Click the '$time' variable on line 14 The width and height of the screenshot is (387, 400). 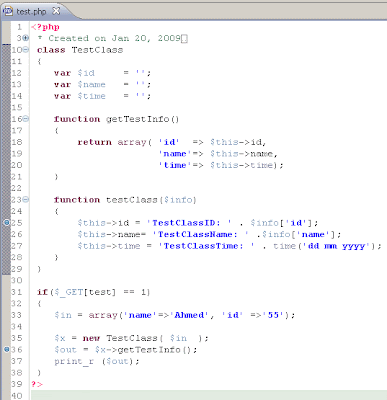tap(92, 96)
